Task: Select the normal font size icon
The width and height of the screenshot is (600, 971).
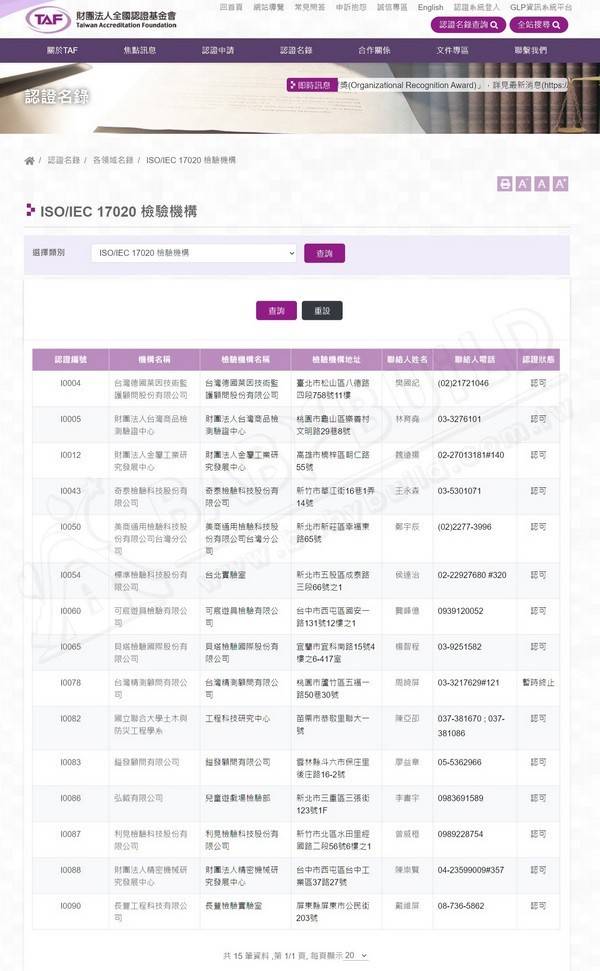Action: coord(542,184)
